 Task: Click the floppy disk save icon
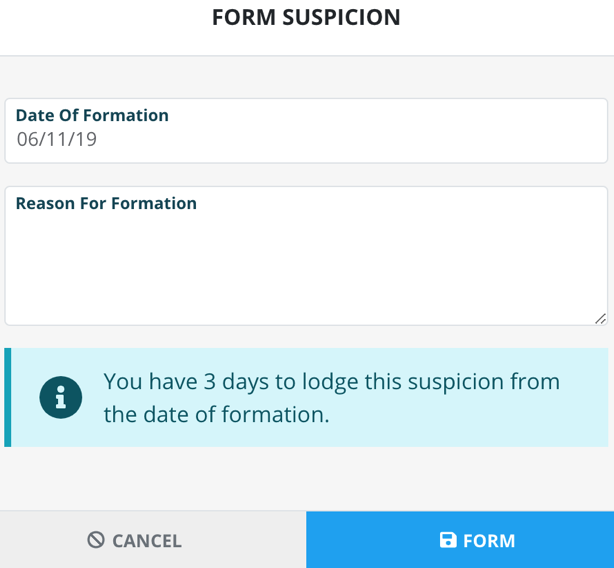pyautogui.click(x=448, y=540)
